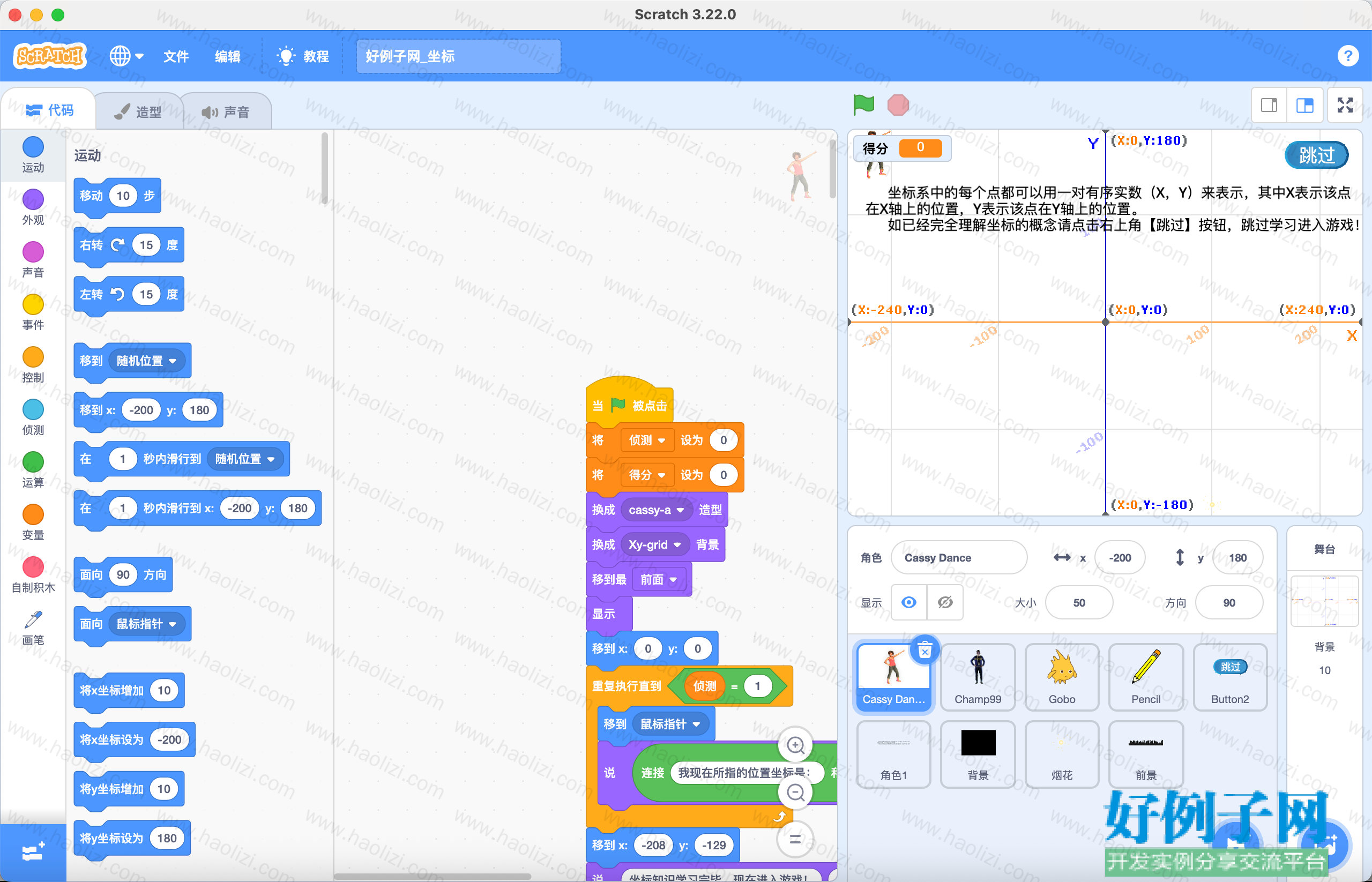Switch to small stage layout
Screen dimensions: 1372x882
click(1269, 106)
